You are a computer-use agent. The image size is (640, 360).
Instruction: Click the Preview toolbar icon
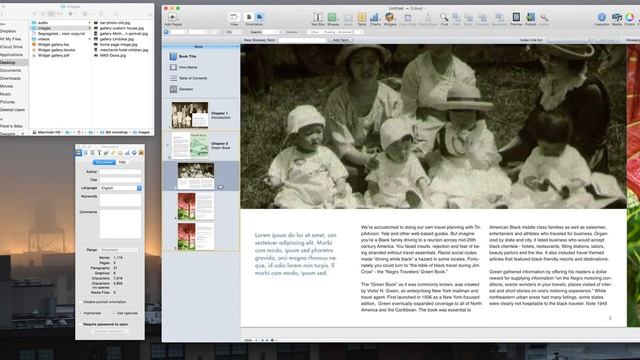point(516,17)
